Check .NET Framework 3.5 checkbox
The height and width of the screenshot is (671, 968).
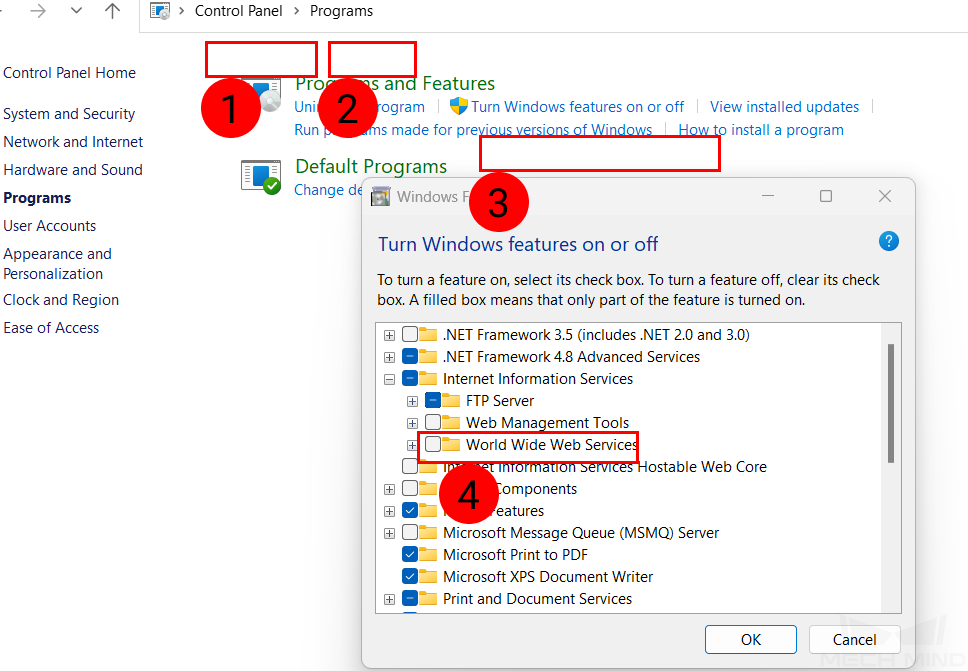[x=410, y=335]
